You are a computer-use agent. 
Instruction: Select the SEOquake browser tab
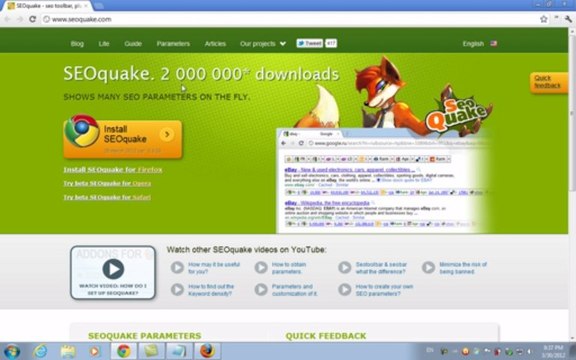click(x=48, y=6)
